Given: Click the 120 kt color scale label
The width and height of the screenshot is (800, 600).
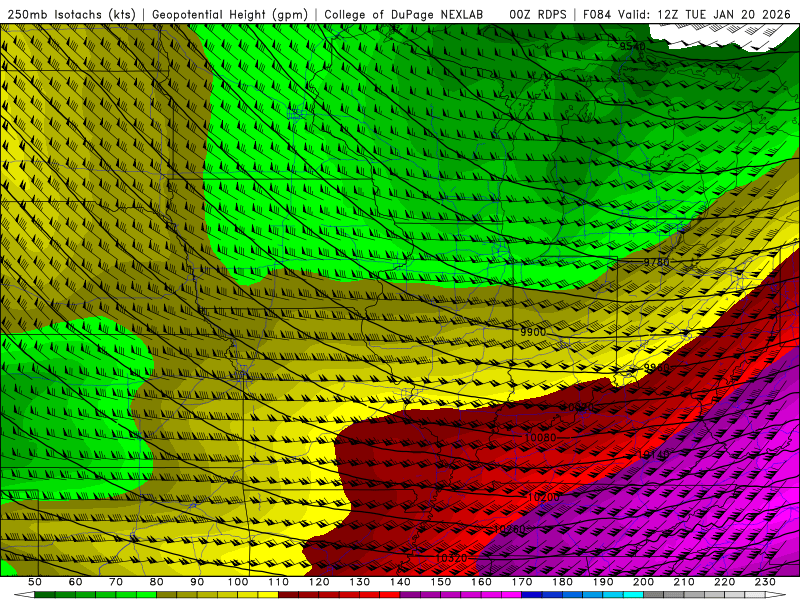Looking at the screenshot, I should 319,582.
